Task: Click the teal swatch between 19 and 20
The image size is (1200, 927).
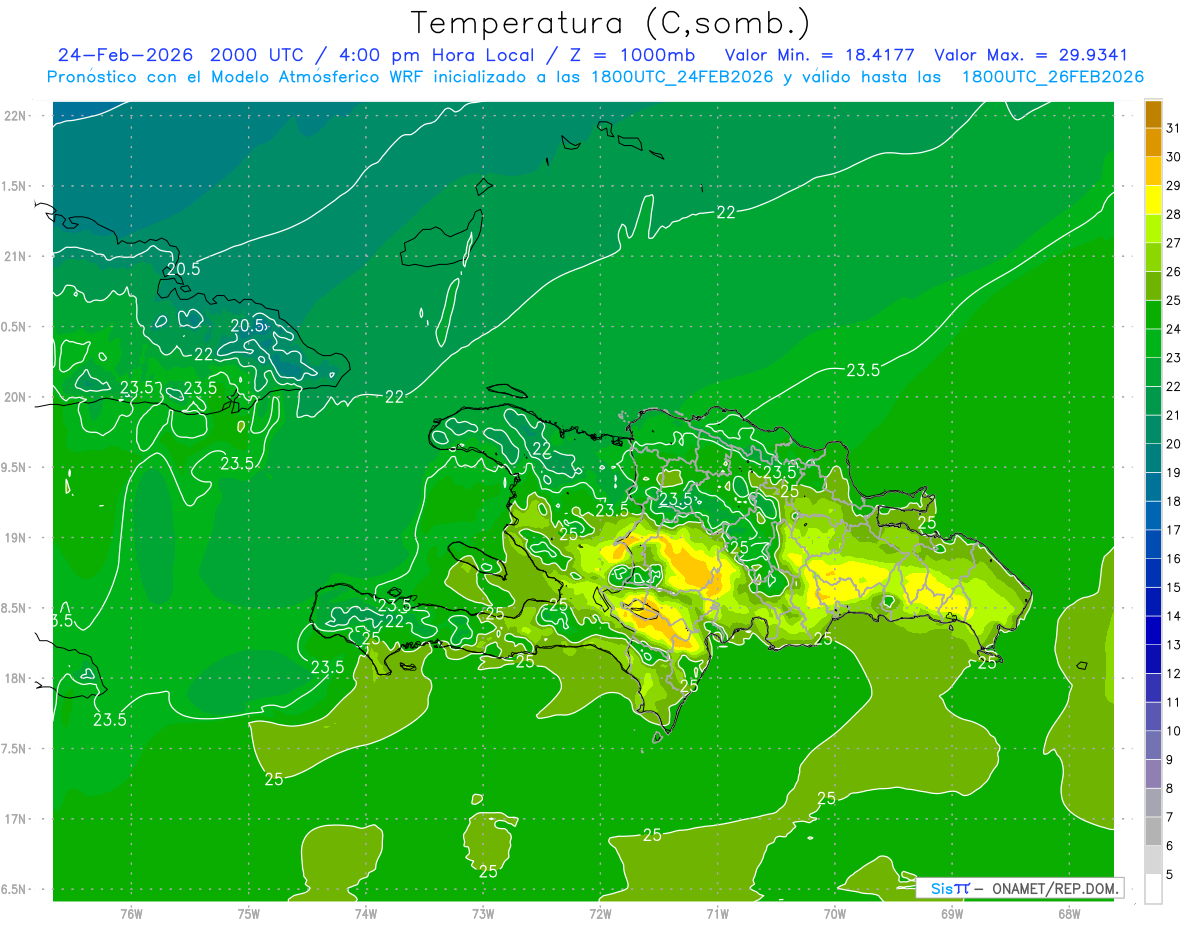Action: coord(1153,458)
